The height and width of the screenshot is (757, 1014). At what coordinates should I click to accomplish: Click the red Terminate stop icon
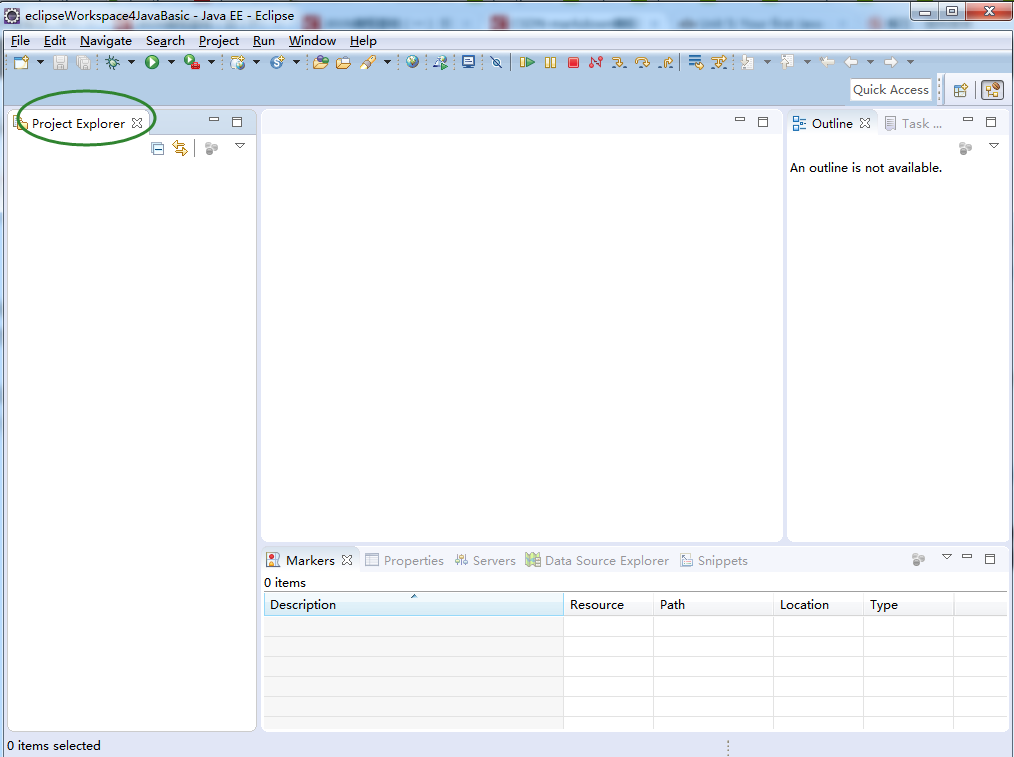click(x=574, y=62)
